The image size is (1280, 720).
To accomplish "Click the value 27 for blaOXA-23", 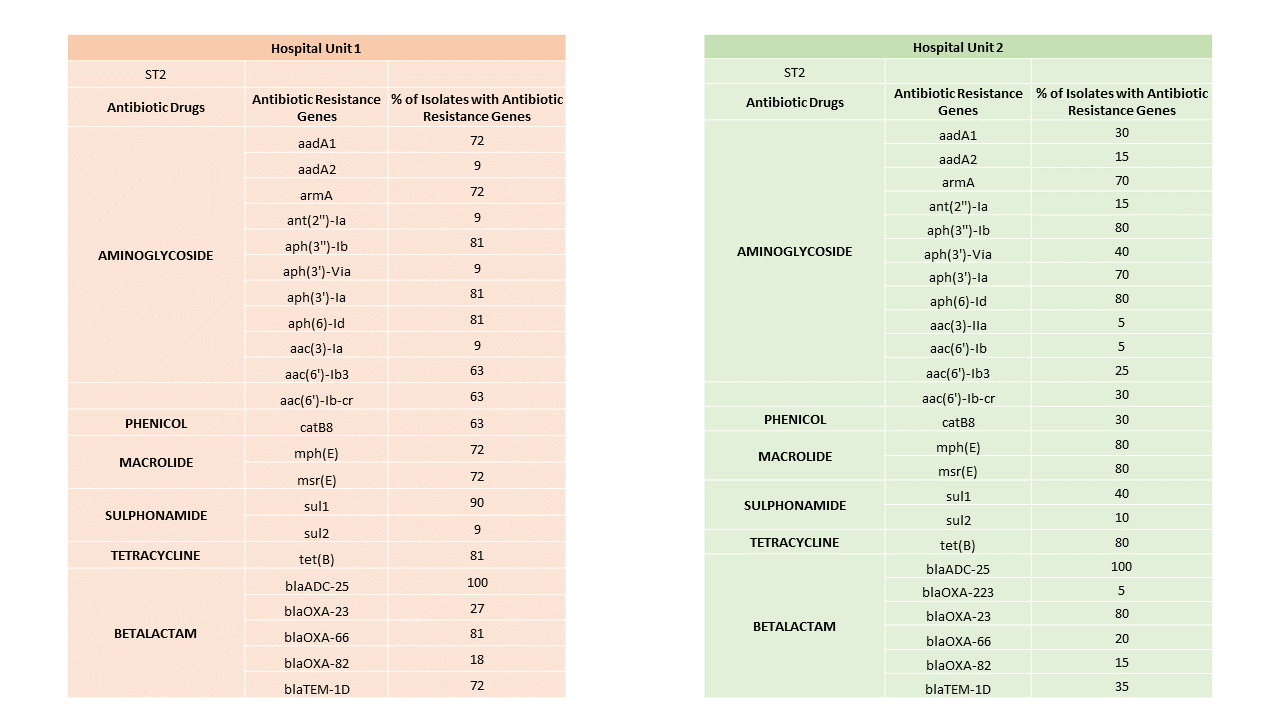I will coord(476,608).
